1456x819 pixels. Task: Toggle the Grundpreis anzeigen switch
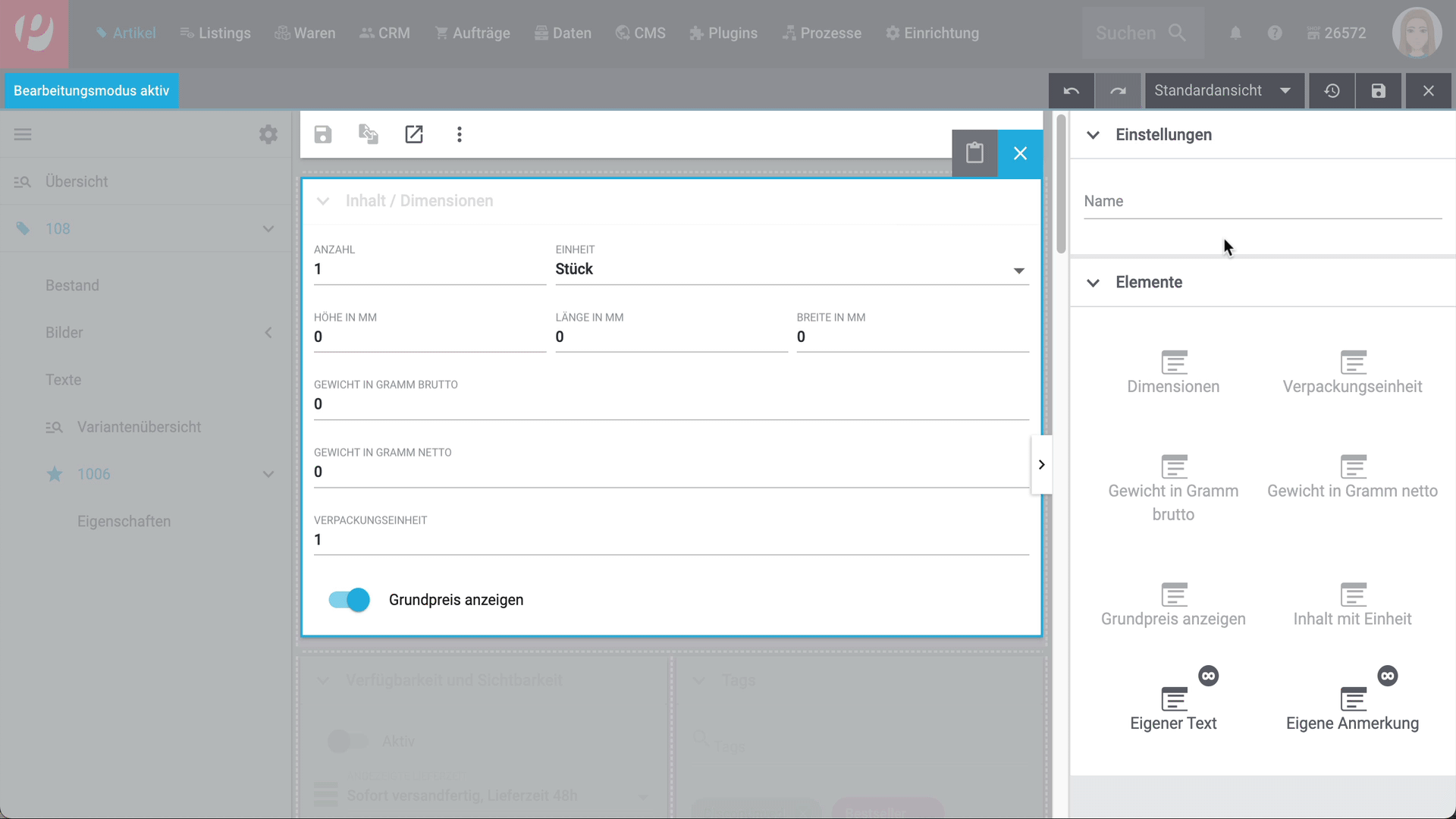point(349,600)
